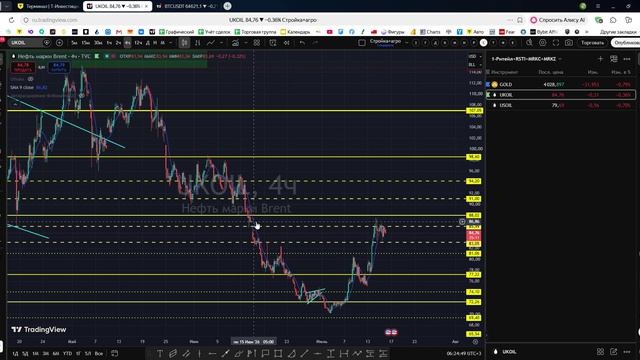Screen dimensions: 640x360
Task: Select the callout drawing tool
Action: point(265,353)
